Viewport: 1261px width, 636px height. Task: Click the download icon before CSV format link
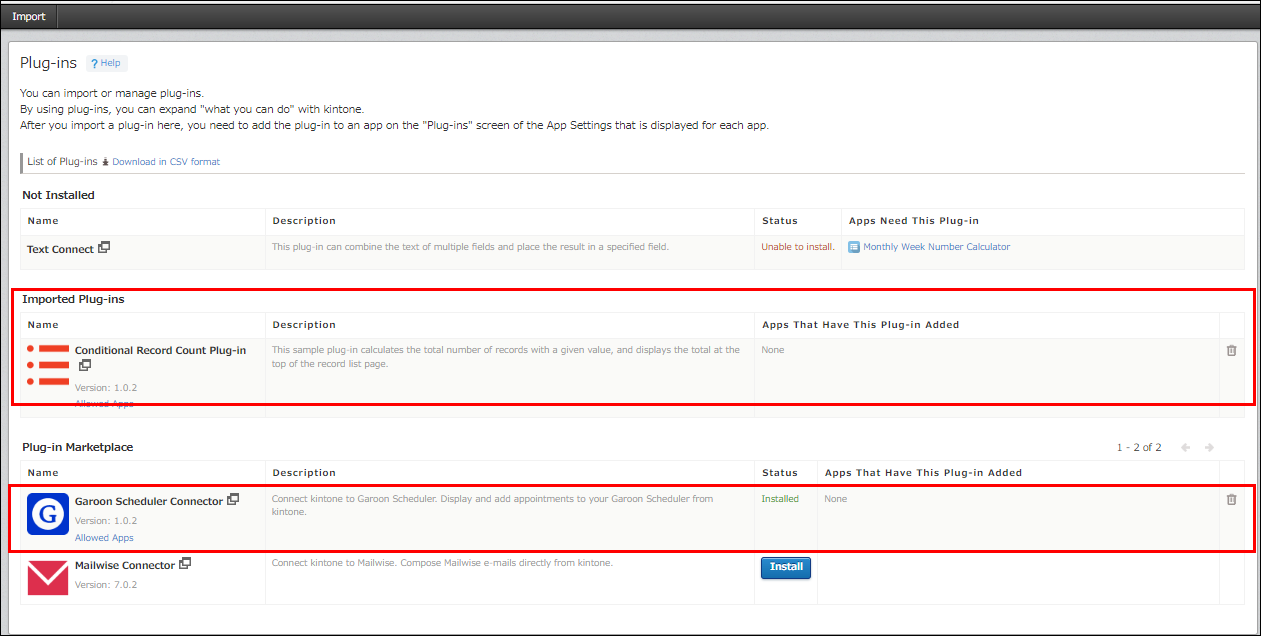[104, 161]
